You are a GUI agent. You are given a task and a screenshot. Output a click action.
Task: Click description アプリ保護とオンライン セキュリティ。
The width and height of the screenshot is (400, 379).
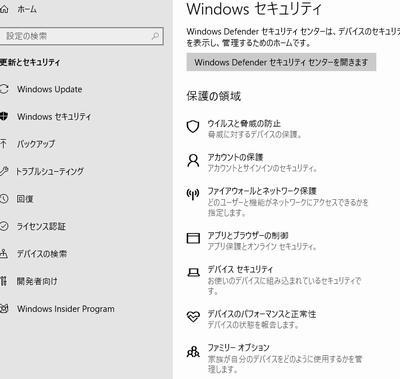click(262, 246)
